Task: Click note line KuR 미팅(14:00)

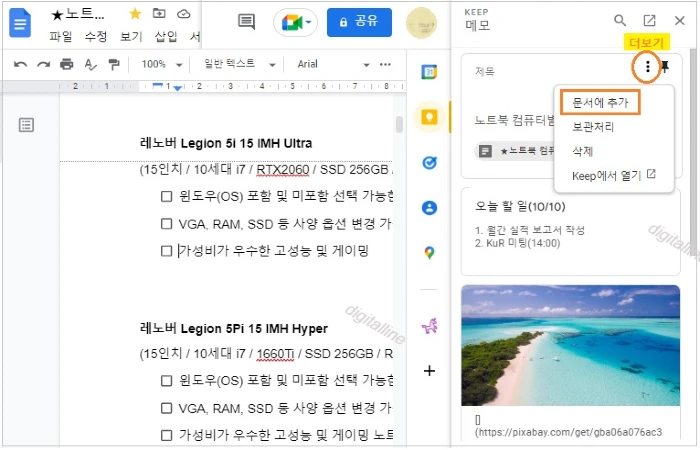Action: coord(517,243)
